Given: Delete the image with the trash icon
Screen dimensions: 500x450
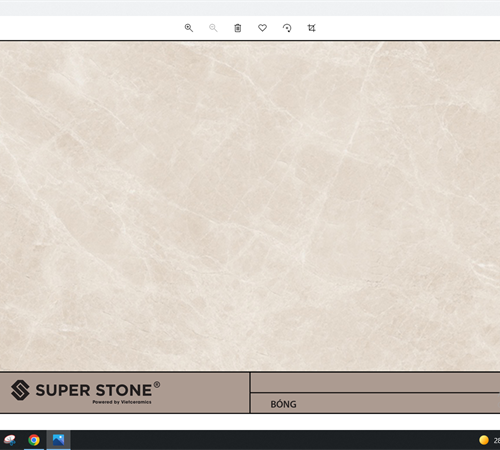Looking at the screenshot, I should tap(238, 28).
